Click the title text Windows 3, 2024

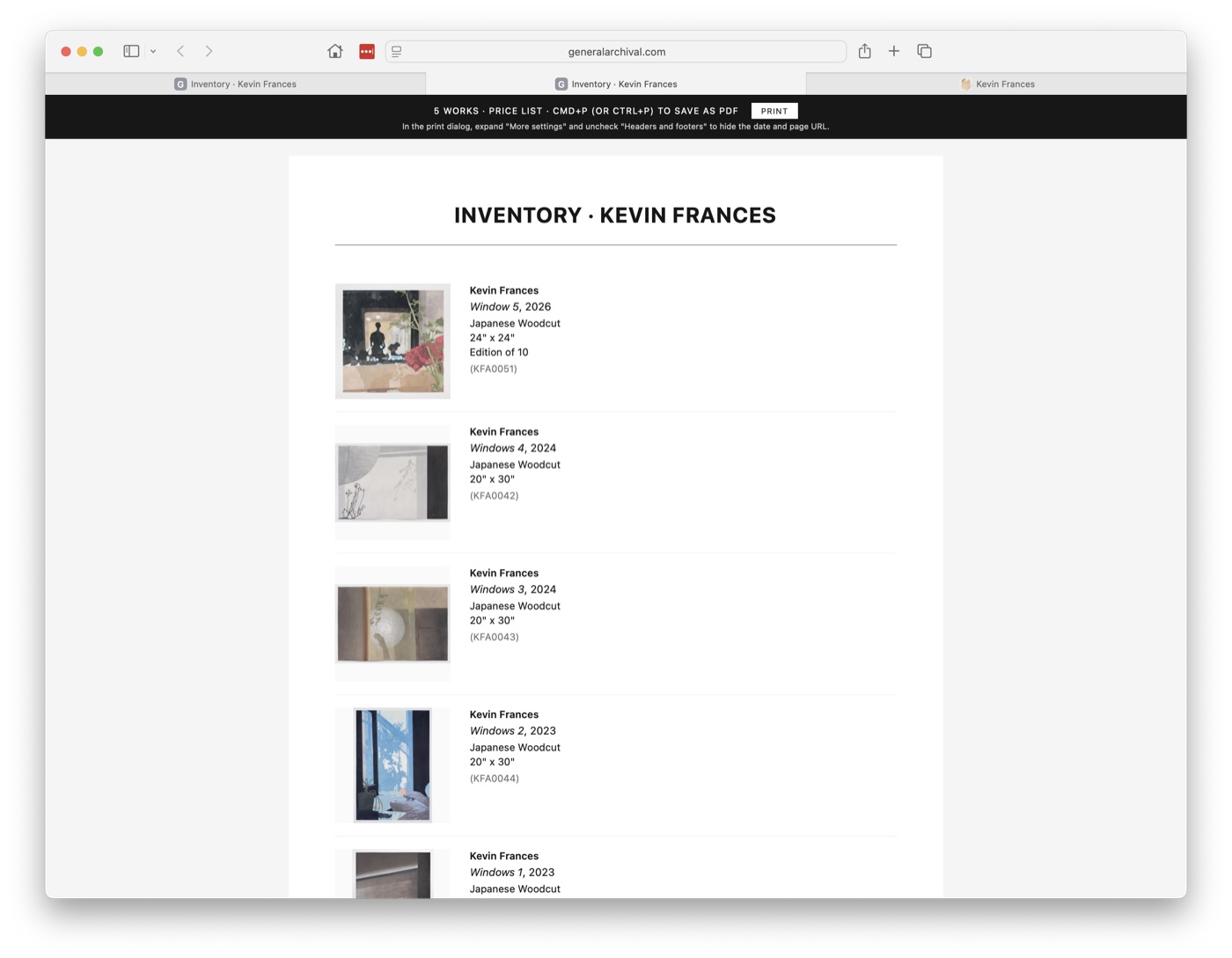pos(513,589)
